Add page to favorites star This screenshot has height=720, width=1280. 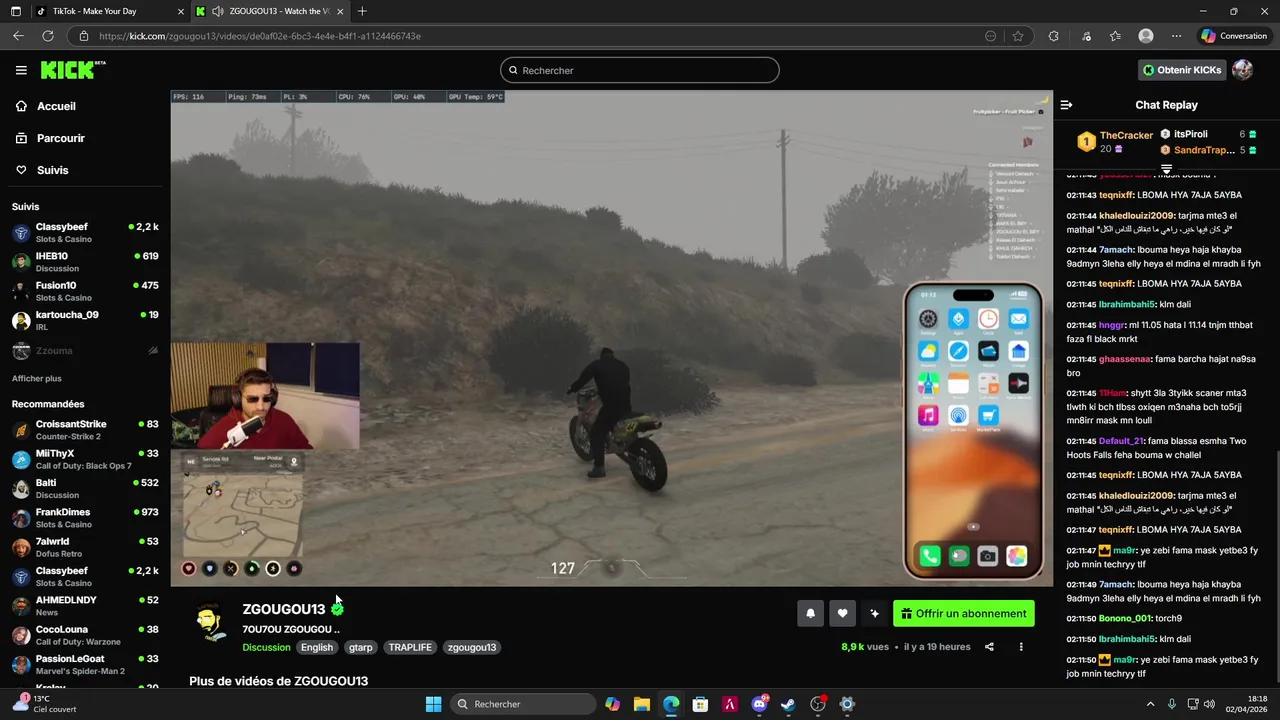click(1018, 36)
